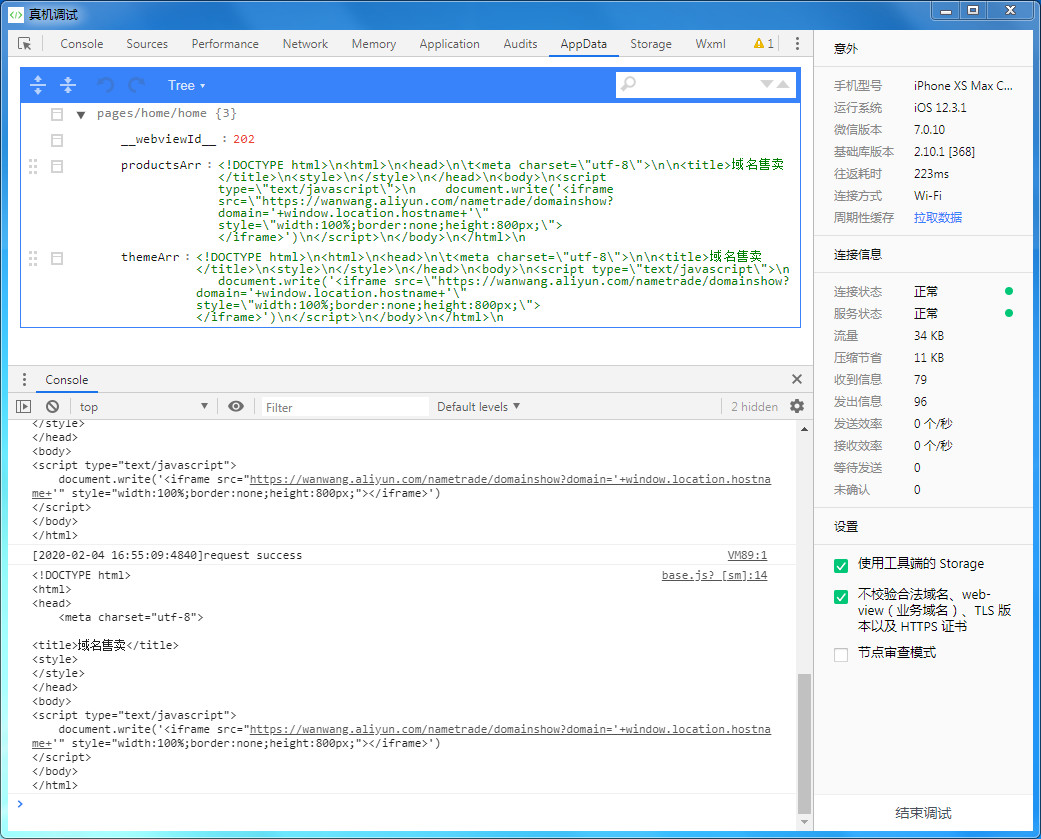Switch to the Wxml tab

710,44
